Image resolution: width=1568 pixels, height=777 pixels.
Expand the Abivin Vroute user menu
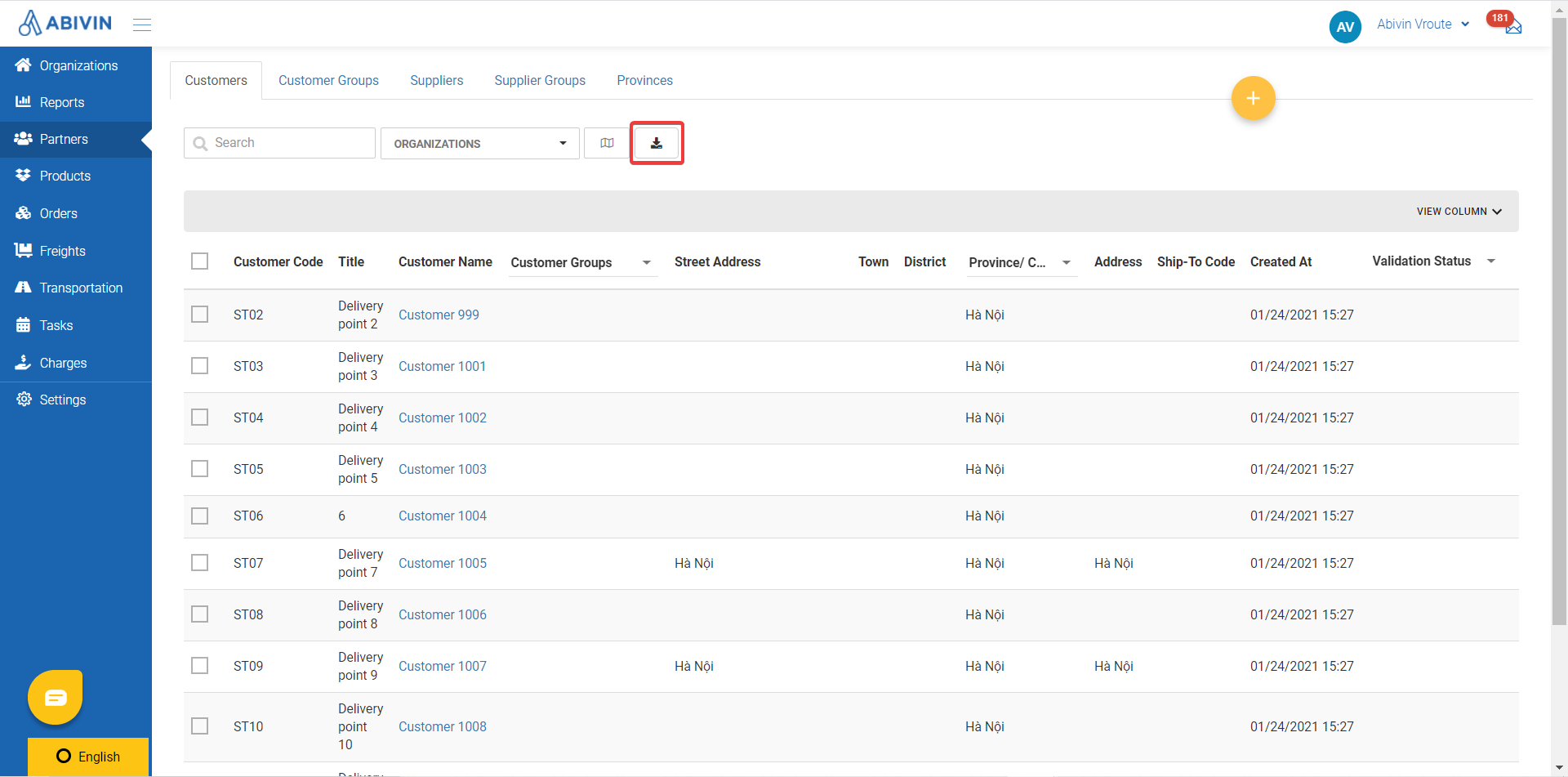click(1423, 24)
